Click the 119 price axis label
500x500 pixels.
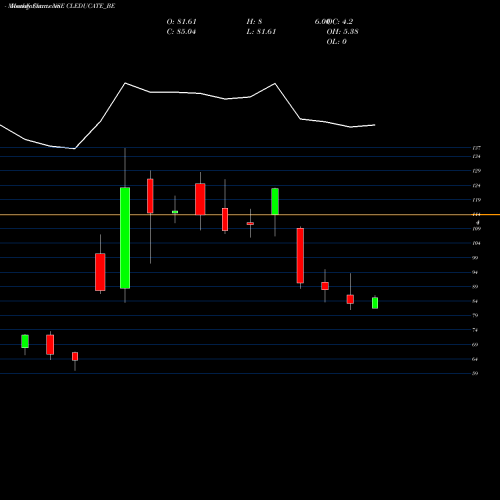[476, 200]
